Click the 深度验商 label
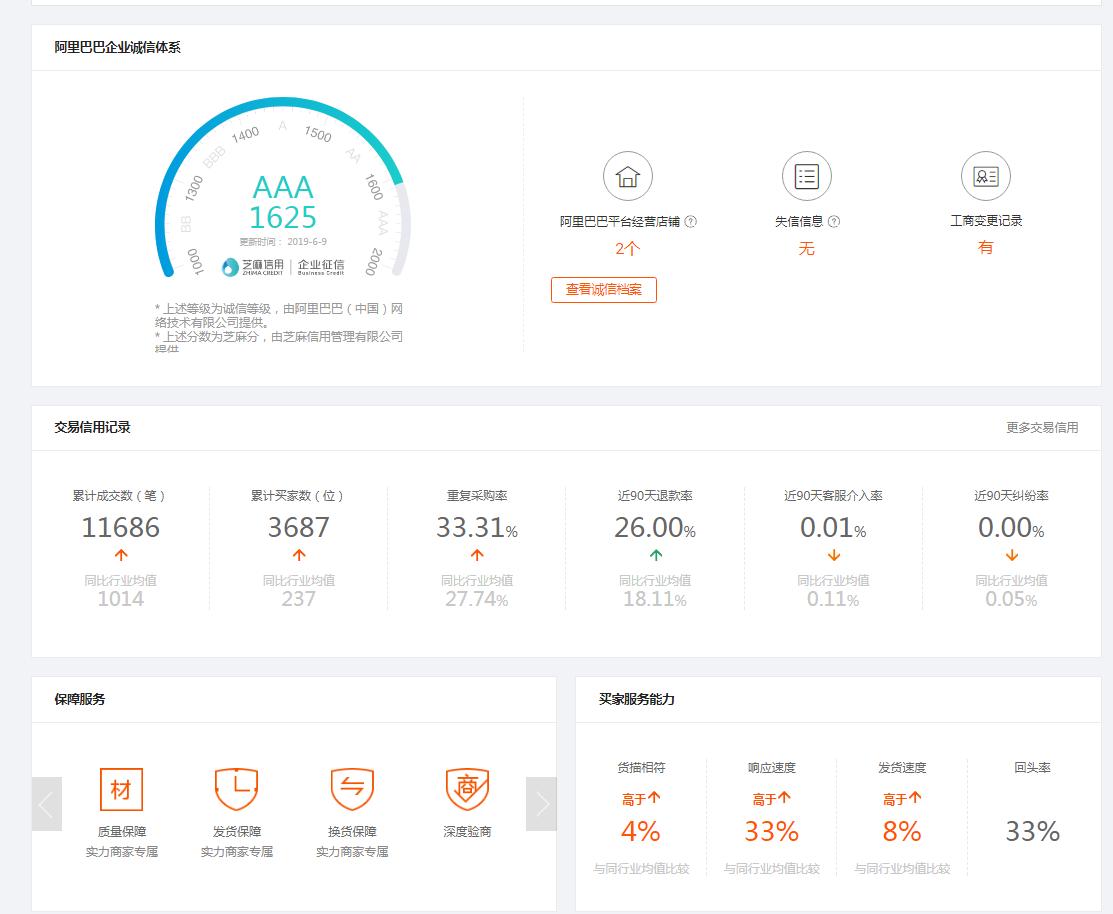The image size is (1113, 914). [467, 832]
